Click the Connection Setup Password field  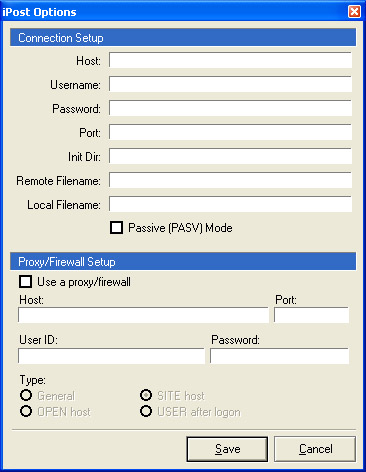(230, 108)
